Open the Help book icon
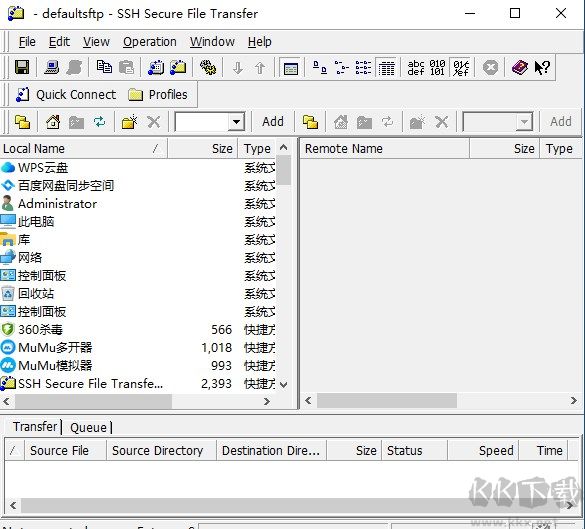 [x=519, y=68]
